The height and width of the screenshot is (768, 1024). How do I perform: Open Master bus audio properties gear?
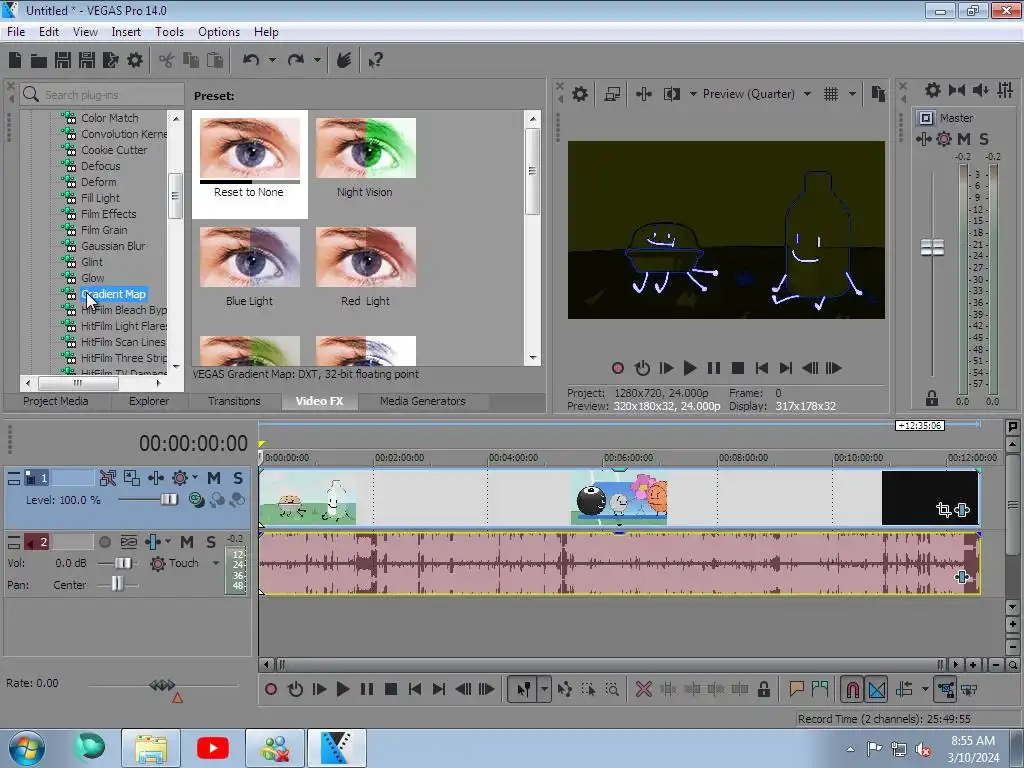[x=933, y=90]
